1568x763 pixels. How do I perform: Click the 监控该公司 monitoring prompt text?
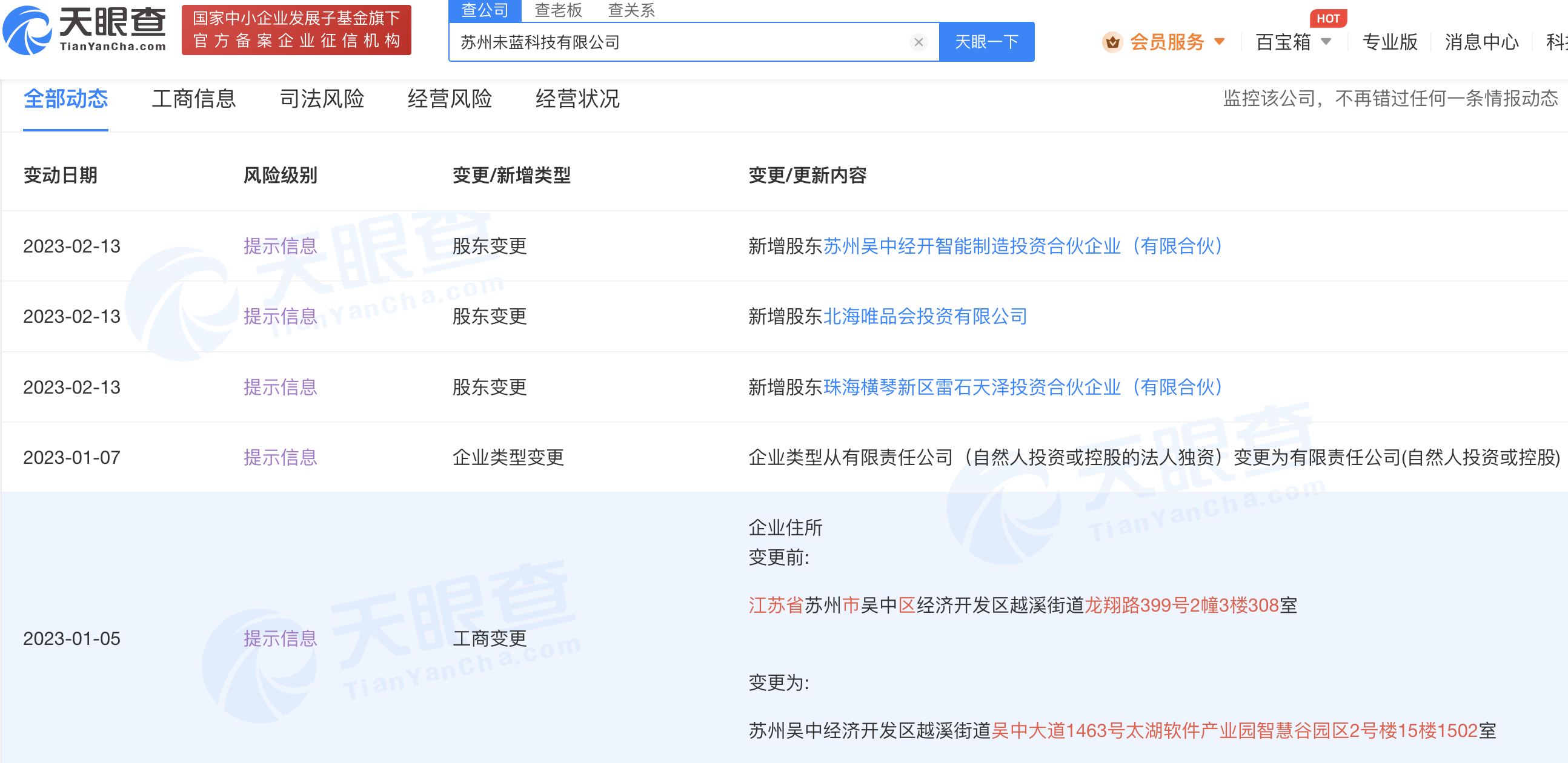point(1390,98)
